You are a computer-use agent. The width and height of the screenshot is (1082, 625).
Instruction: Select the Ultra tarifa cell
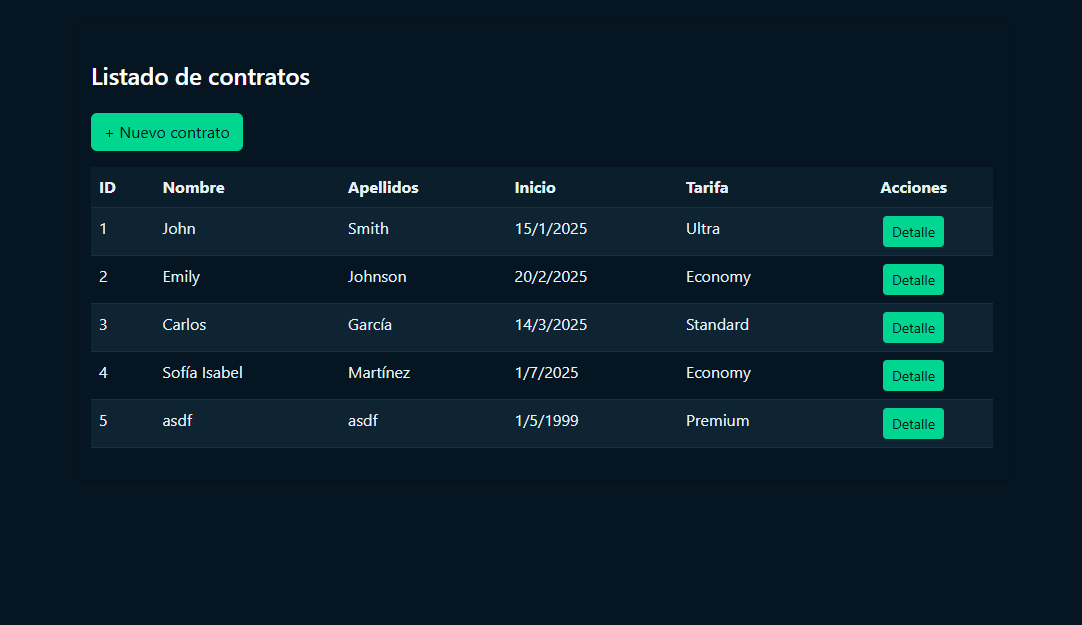click(x=703, y=229)
